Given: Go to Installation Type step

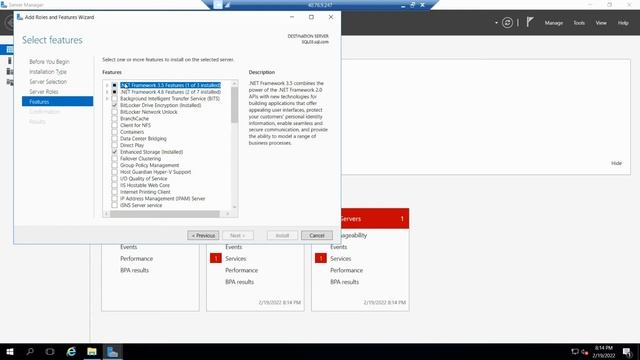Looking at the screenshot, I should [48, 71].
